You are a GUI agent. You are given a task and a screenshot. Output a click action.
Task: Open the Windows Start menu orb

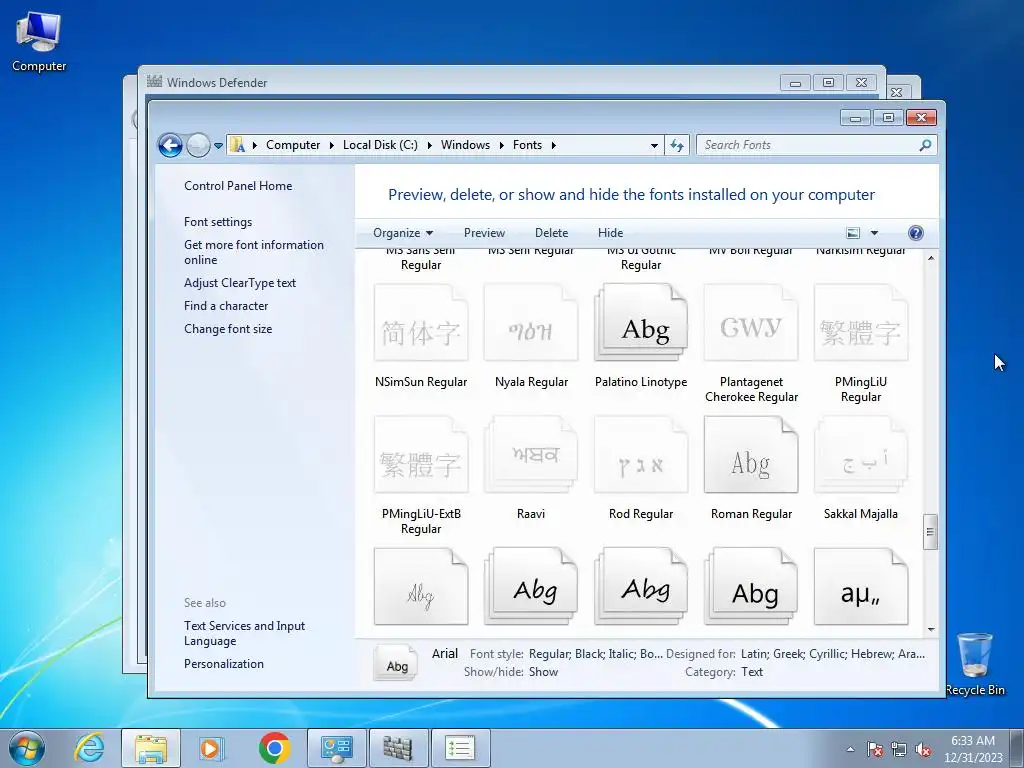tap(26, 748)
